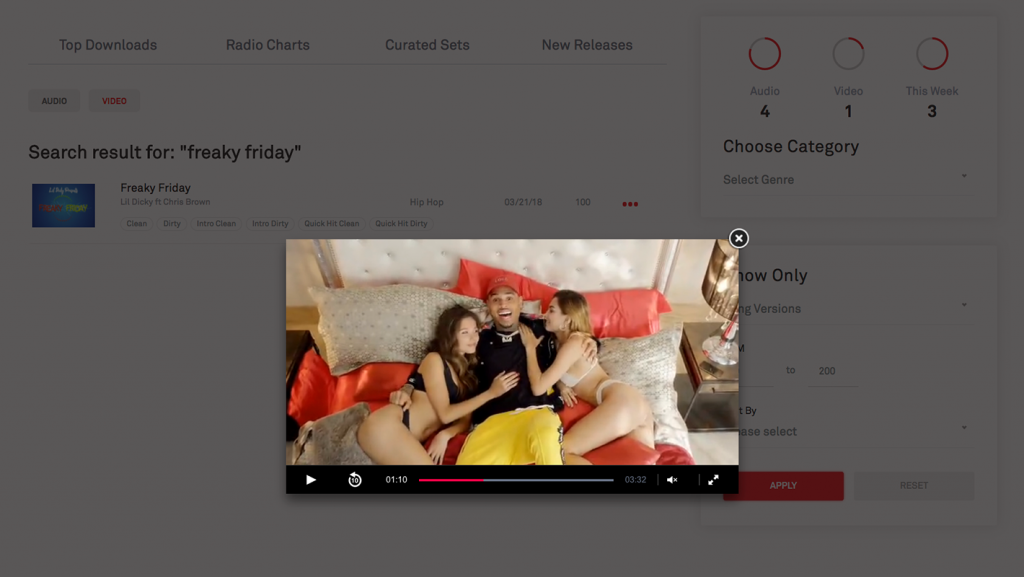
Task: Switch to the Top Downloads tab
Action: click(108, 45)
